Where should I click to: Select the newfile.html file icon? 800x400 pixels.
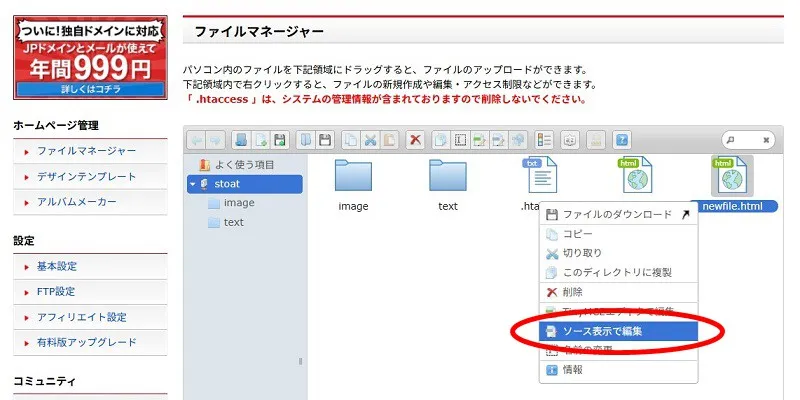730,175
